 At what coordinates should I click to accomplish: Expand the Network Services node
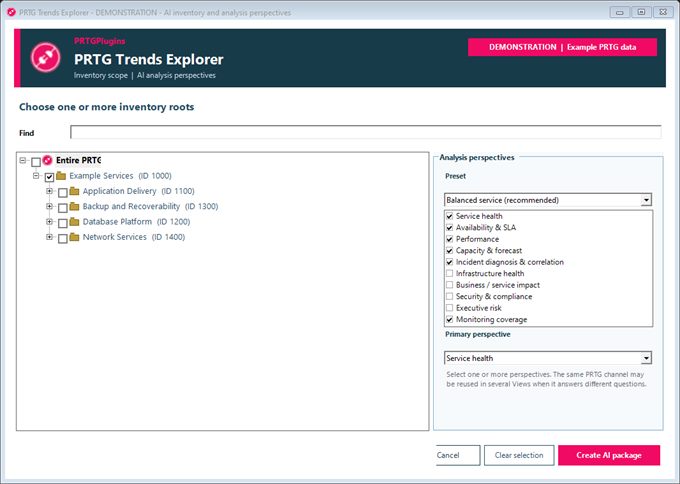[x=49, y=237]
